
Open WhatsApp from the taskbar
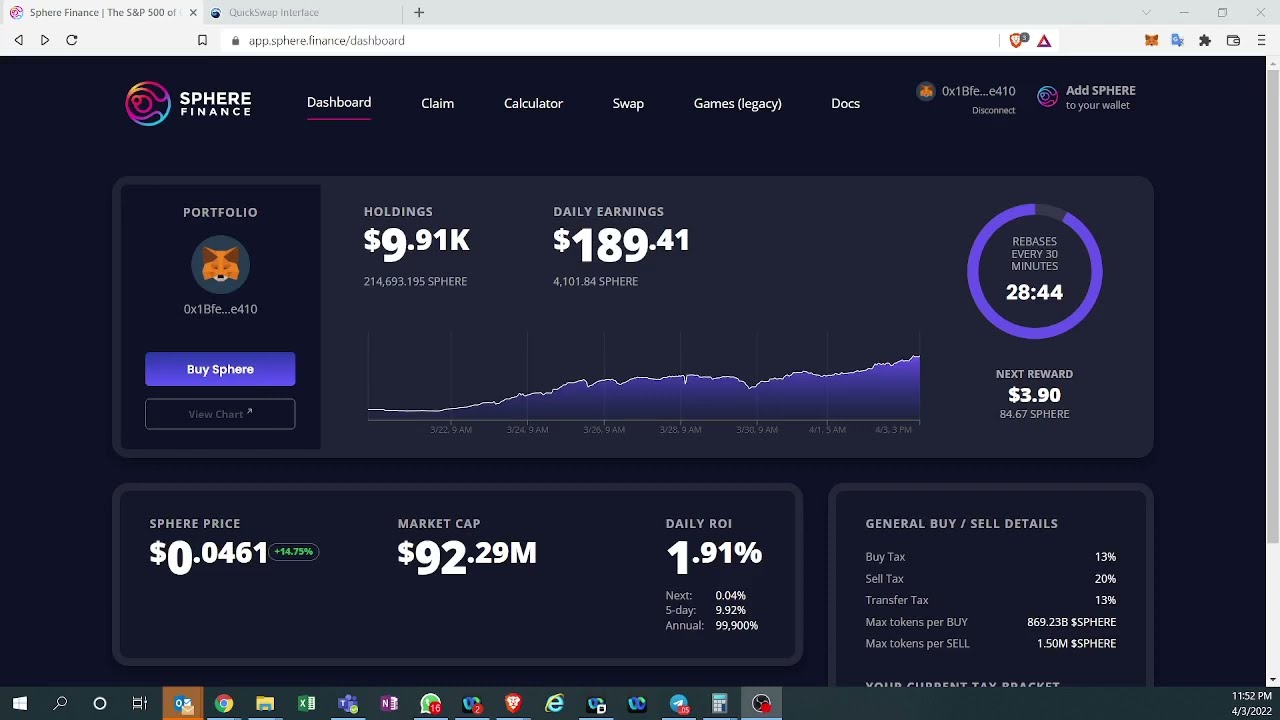tap(431, 704)
